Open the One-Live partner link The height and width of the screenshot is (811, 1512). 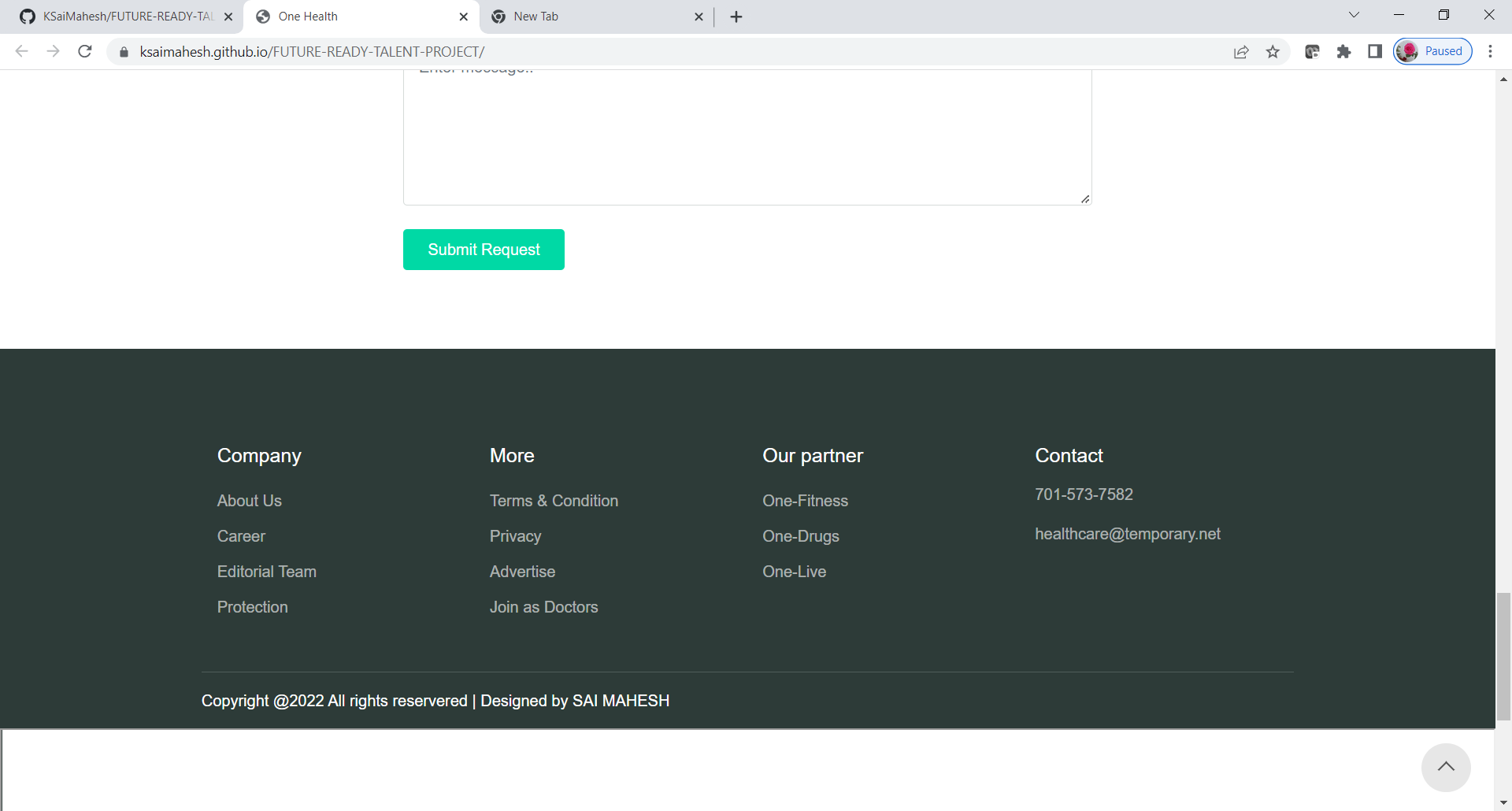(795, 572)
